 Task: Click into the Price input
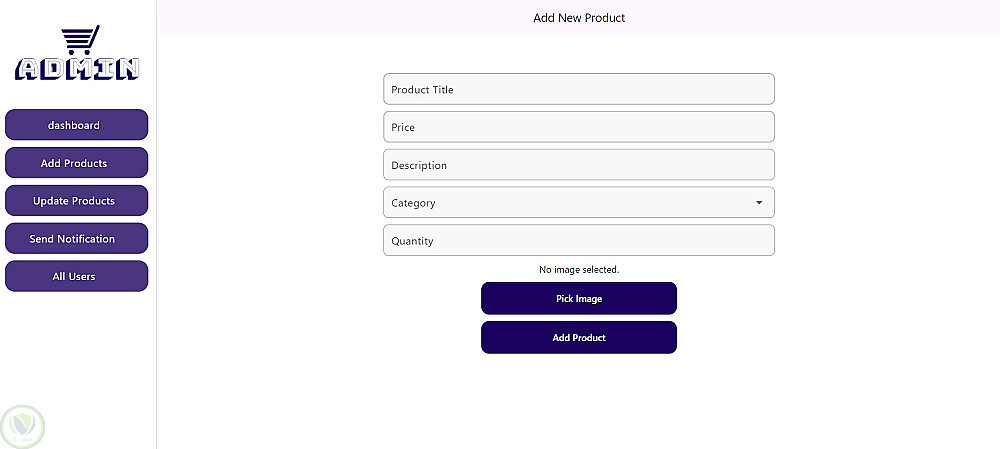[x=578, y=127]
